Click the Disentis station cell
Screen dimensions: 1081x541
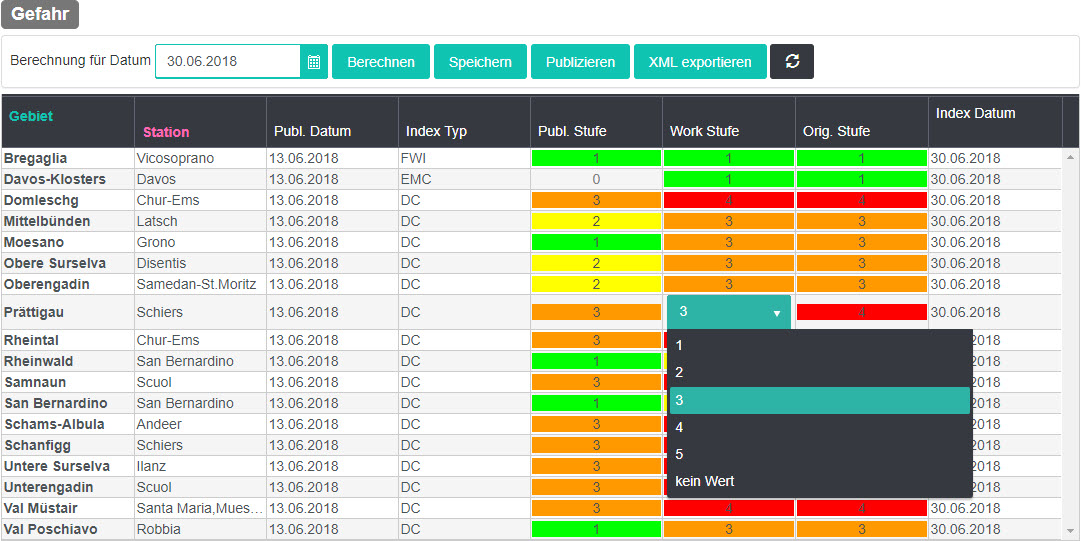point(201,263)
